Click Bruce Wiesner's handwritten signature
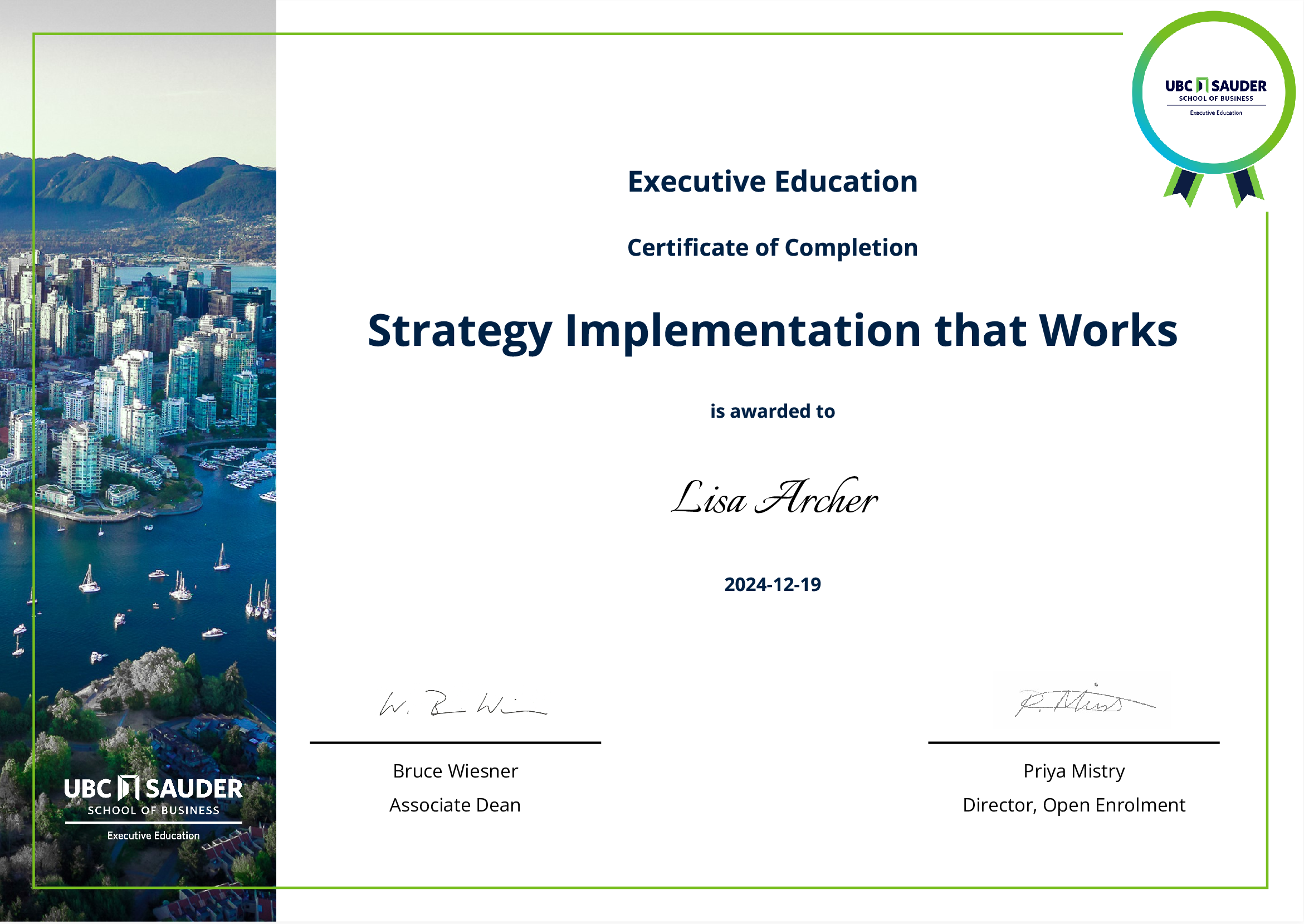The height and width of the screenshot is (924, 1304). coord(462,705)
